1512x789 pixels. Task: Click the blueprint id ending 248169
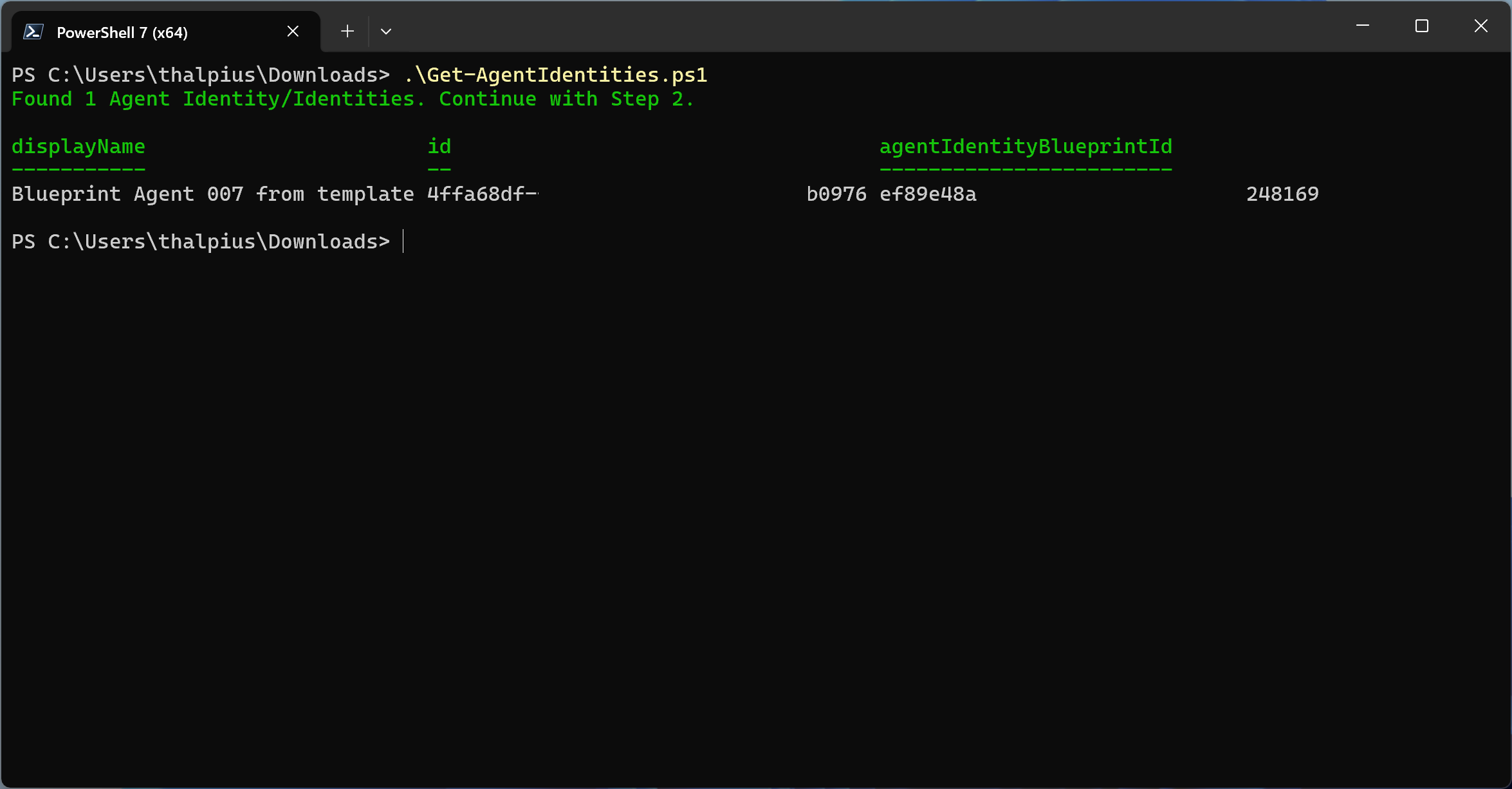tap(1282, 194)
